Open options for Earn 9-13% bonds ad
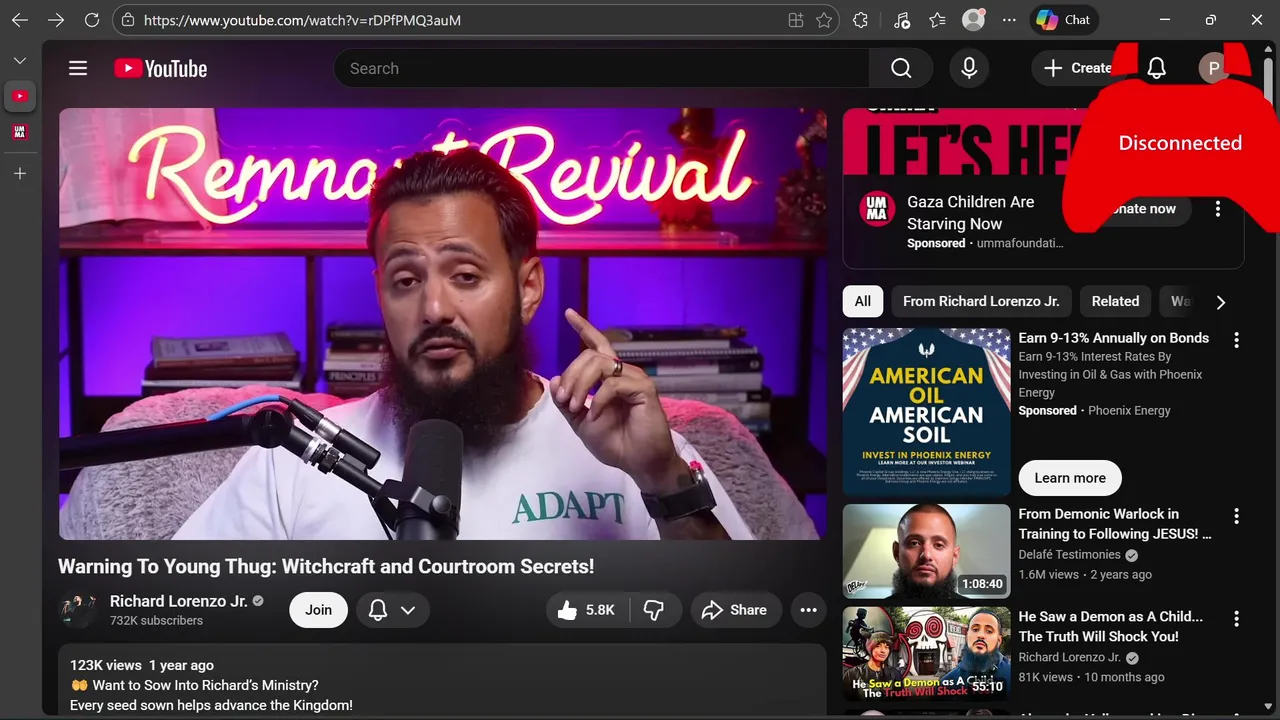1280x720 pixels. tap(1236, 340)
